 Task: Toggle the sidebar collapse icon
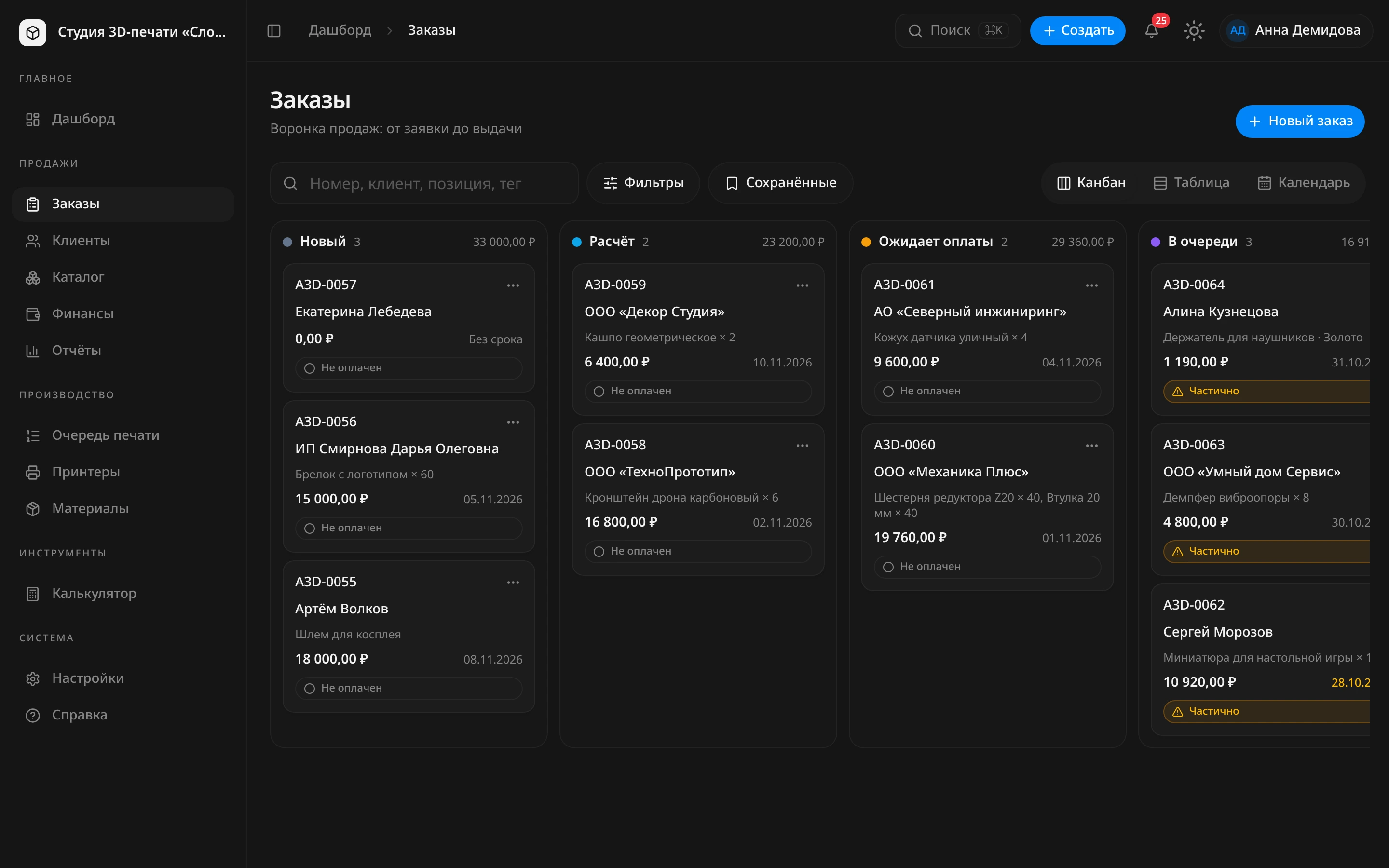pyautogui.click(x=274, y=30)
